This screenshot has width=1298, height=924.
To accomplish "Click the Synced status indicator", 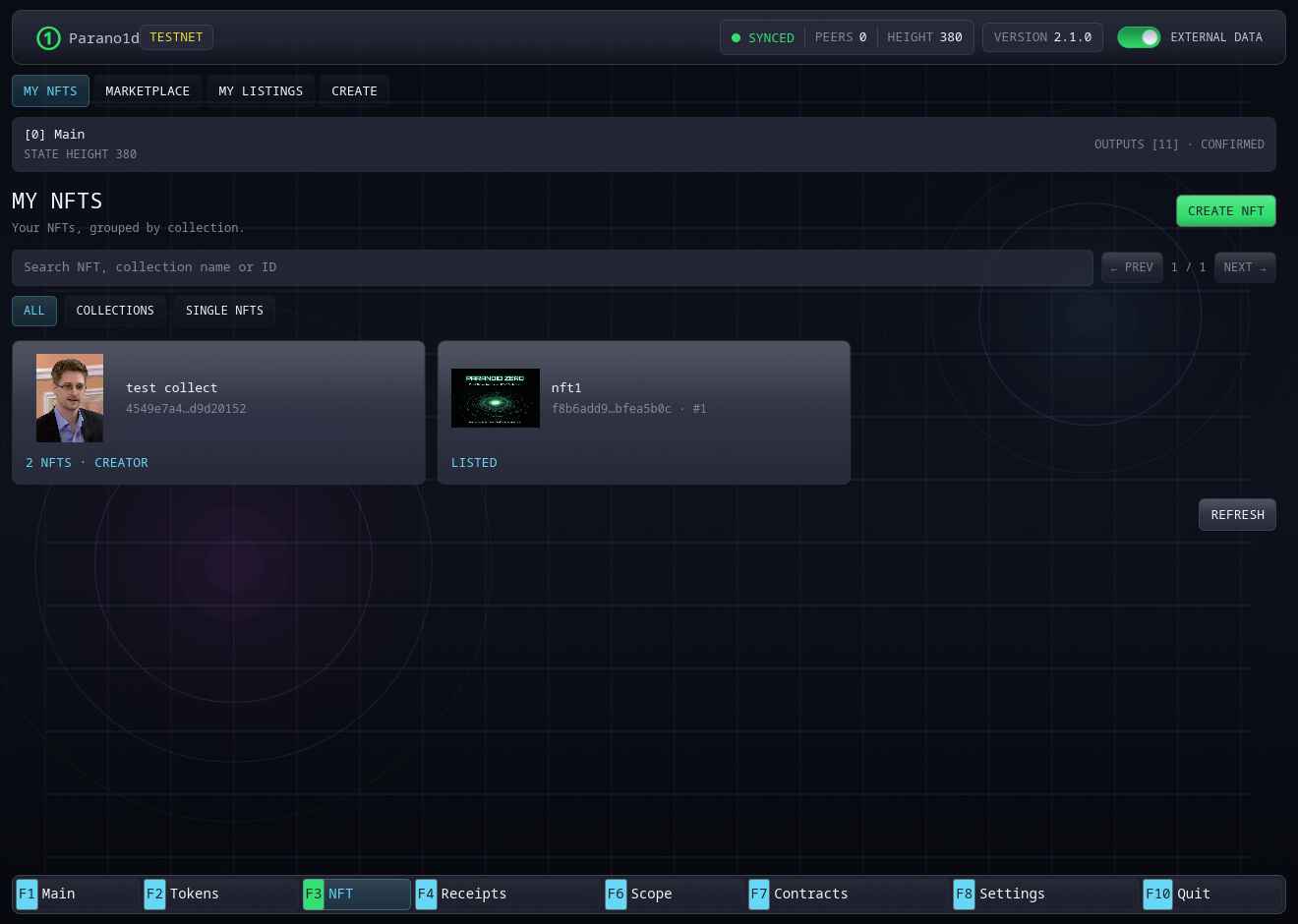I will pos(763,38).
